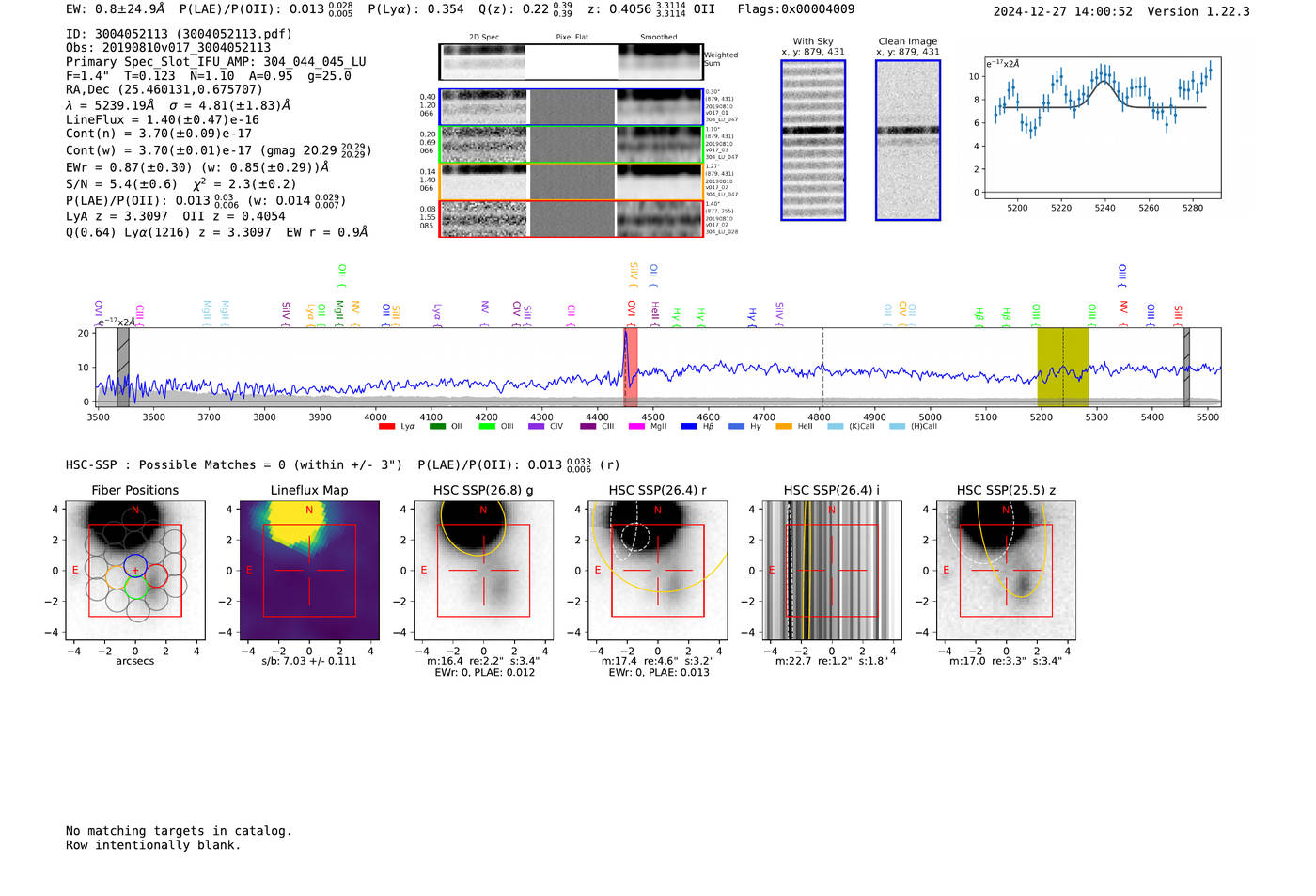Open the HSC SSP(25.5) z cutout

(x=1006, y=570)
